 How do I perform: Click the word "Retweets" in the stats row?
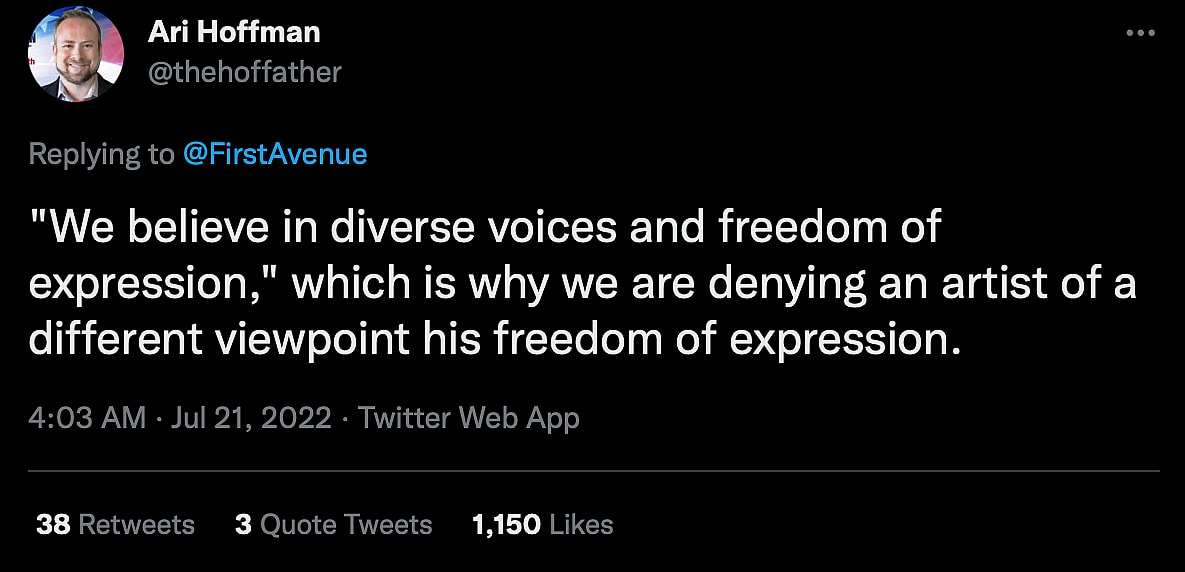[x=136, y=524]
